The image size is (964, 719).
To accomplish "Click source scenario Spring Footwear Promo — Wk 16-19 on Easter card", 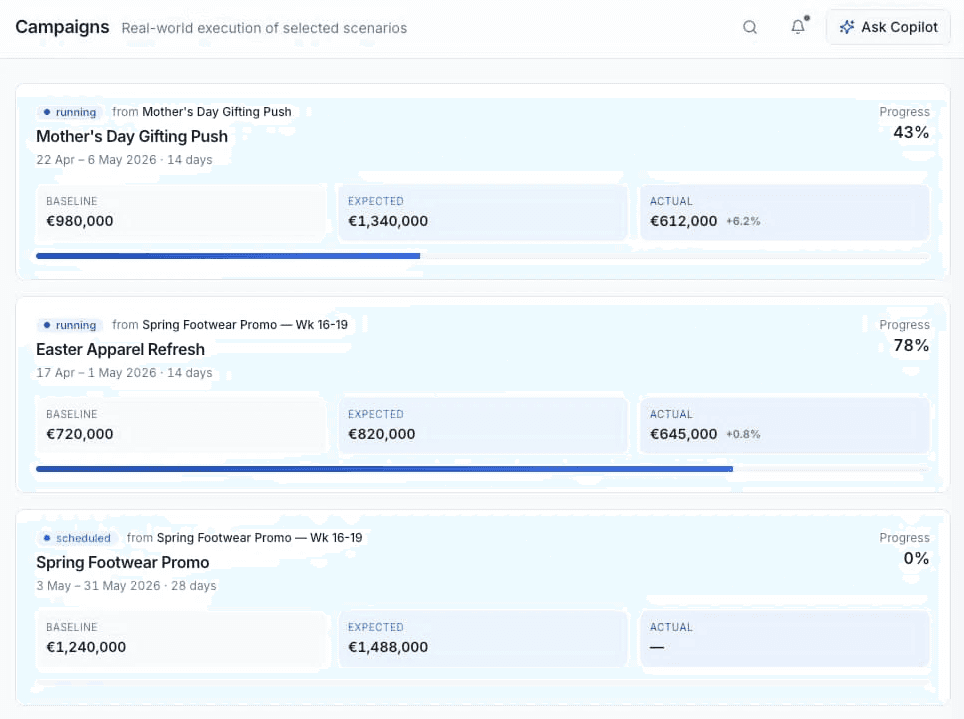I will (x=245, y=325).
